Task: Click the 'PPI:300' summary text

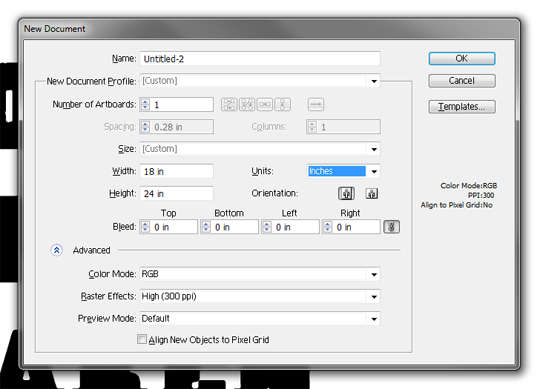Action: point(481,195)
